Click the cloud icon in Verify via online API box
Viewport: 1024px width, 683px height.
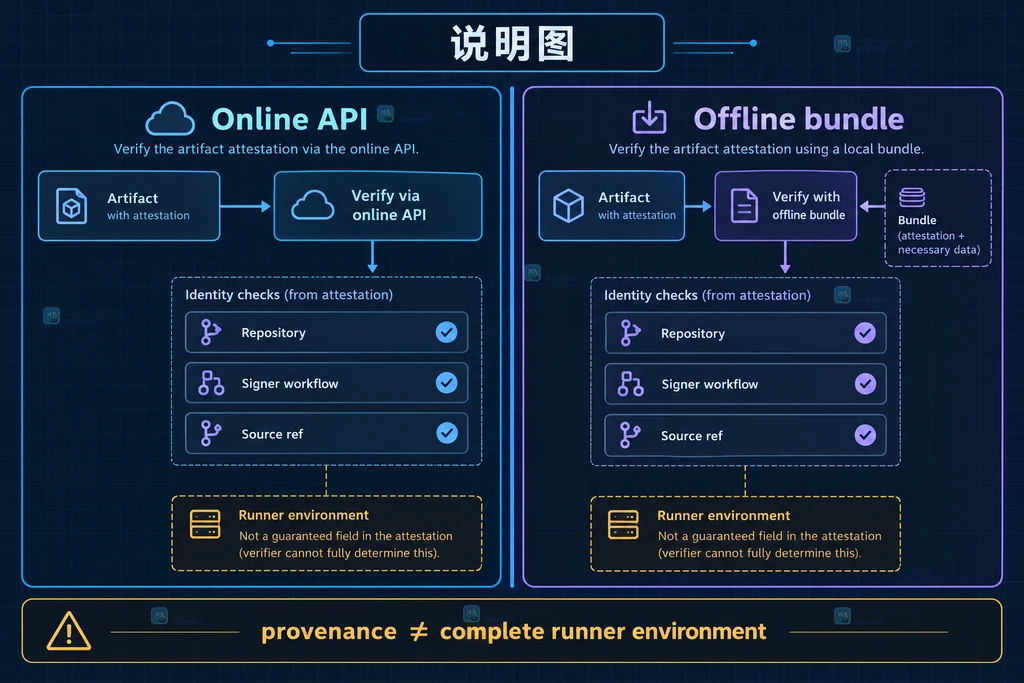click(x=312, y=205)
